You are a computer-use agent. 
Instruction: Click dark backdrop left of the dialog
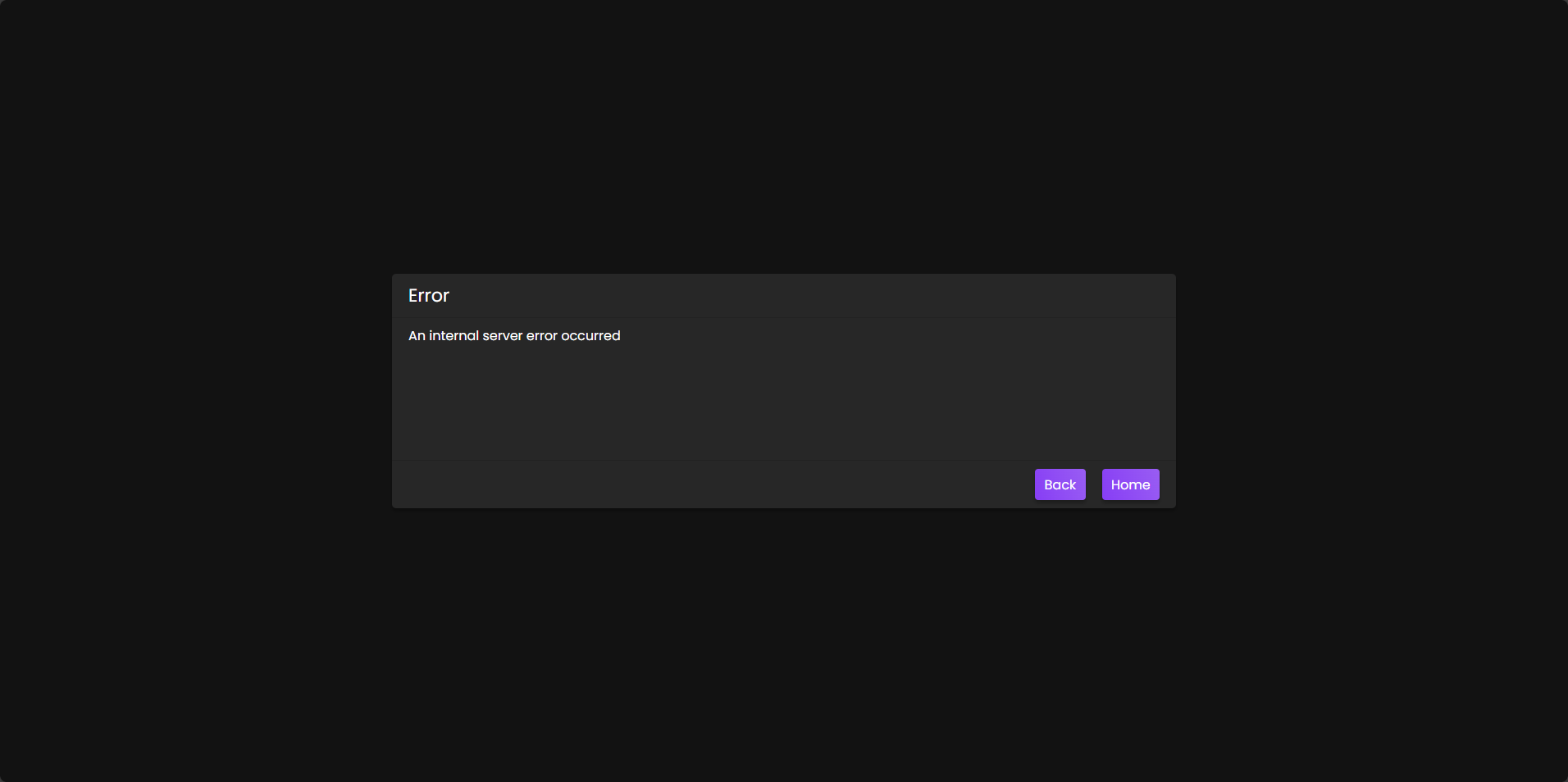(196, 391)
